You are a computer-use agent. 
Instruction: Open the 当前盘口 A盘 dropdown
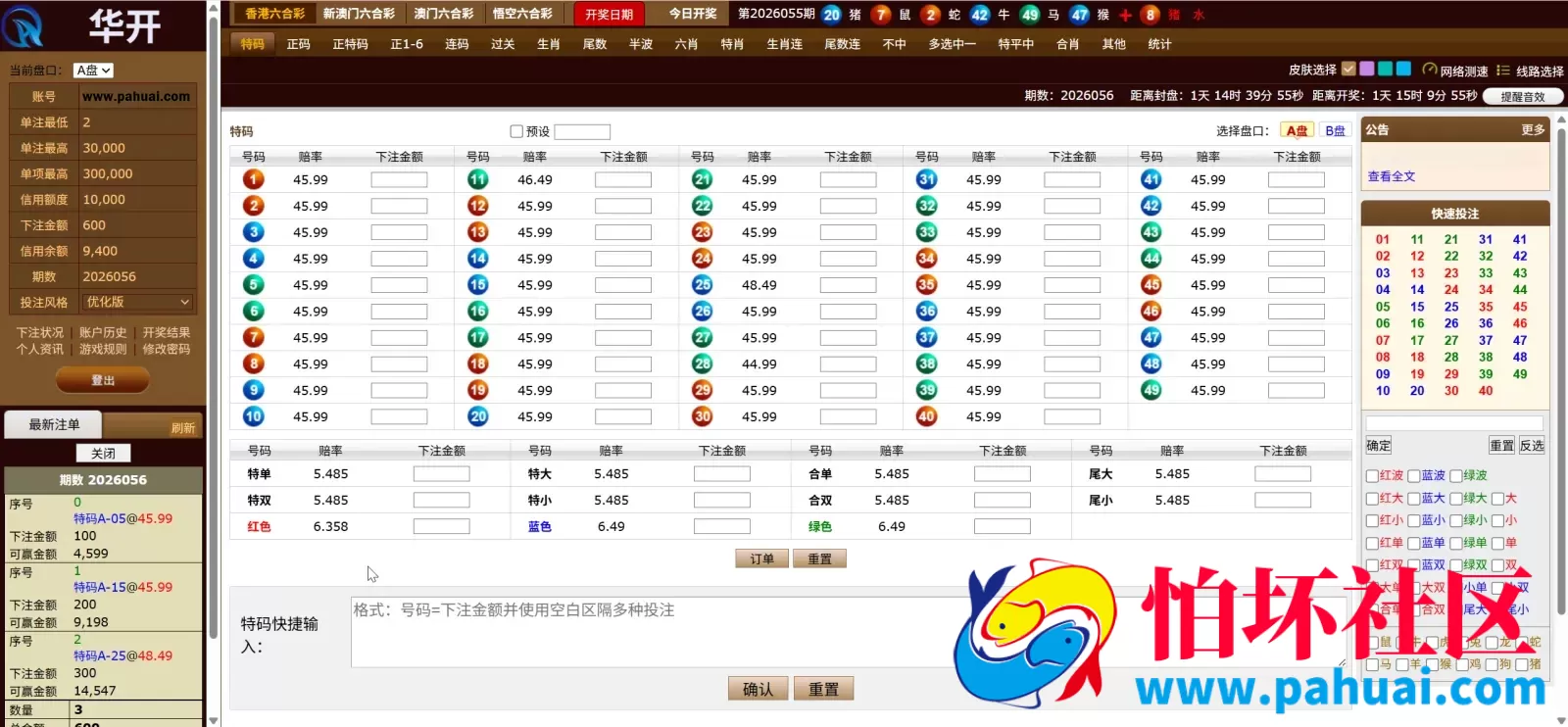coord(93,71)
